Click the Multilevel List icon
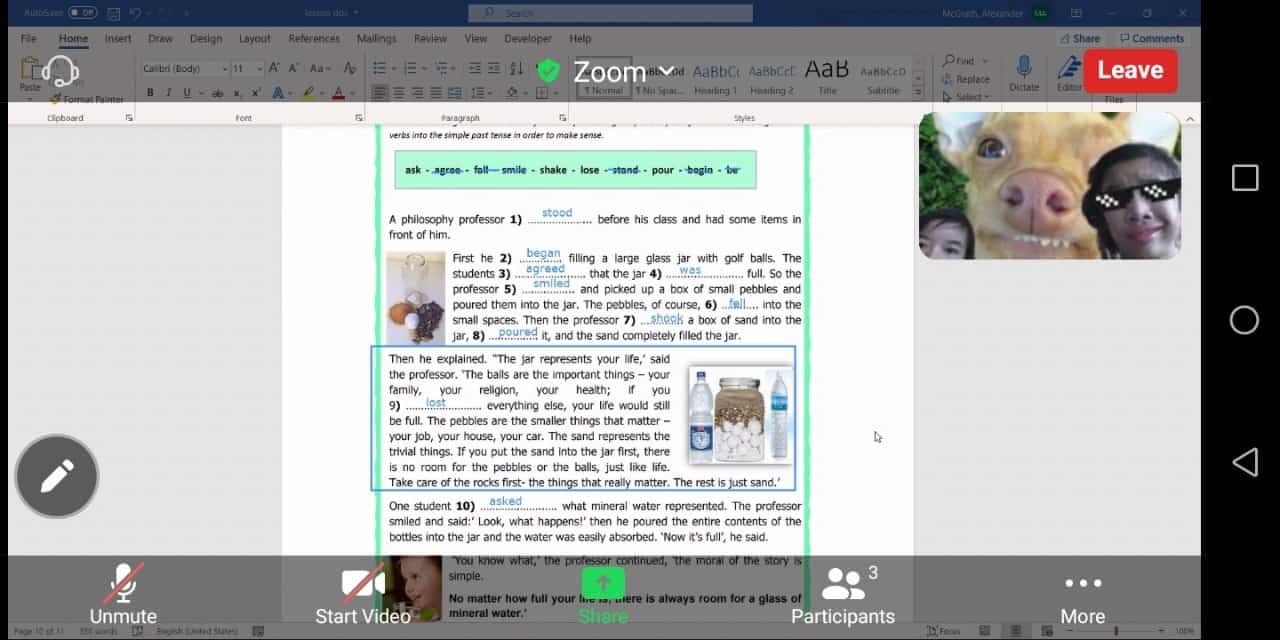 tap(441, 68)
